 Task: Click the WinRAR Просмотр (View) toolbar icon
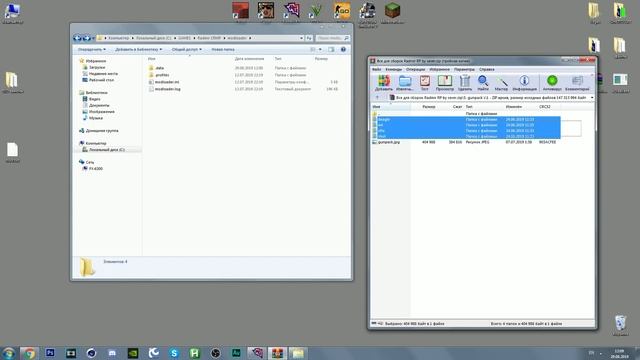tap(444, 83)
